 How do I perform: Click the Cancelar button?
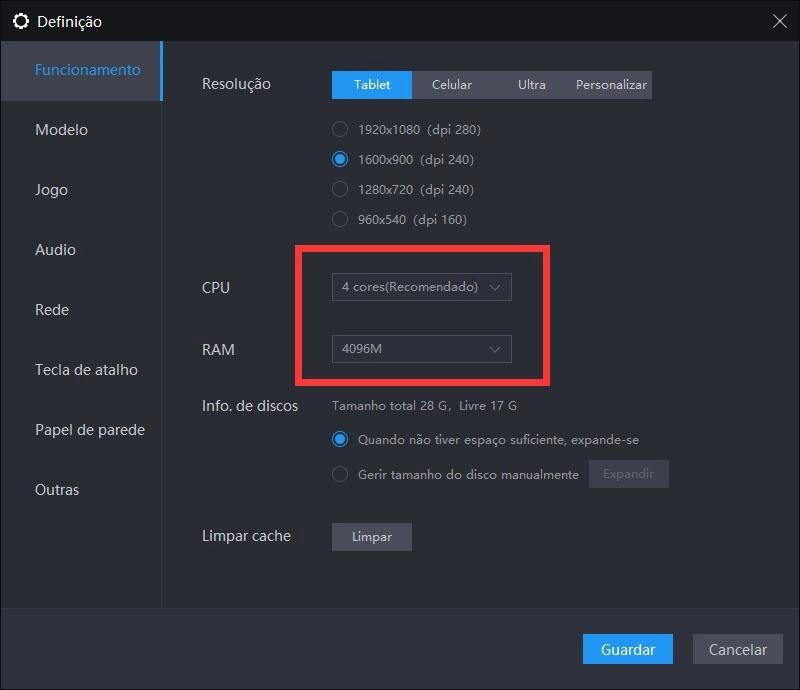[737, 649]
